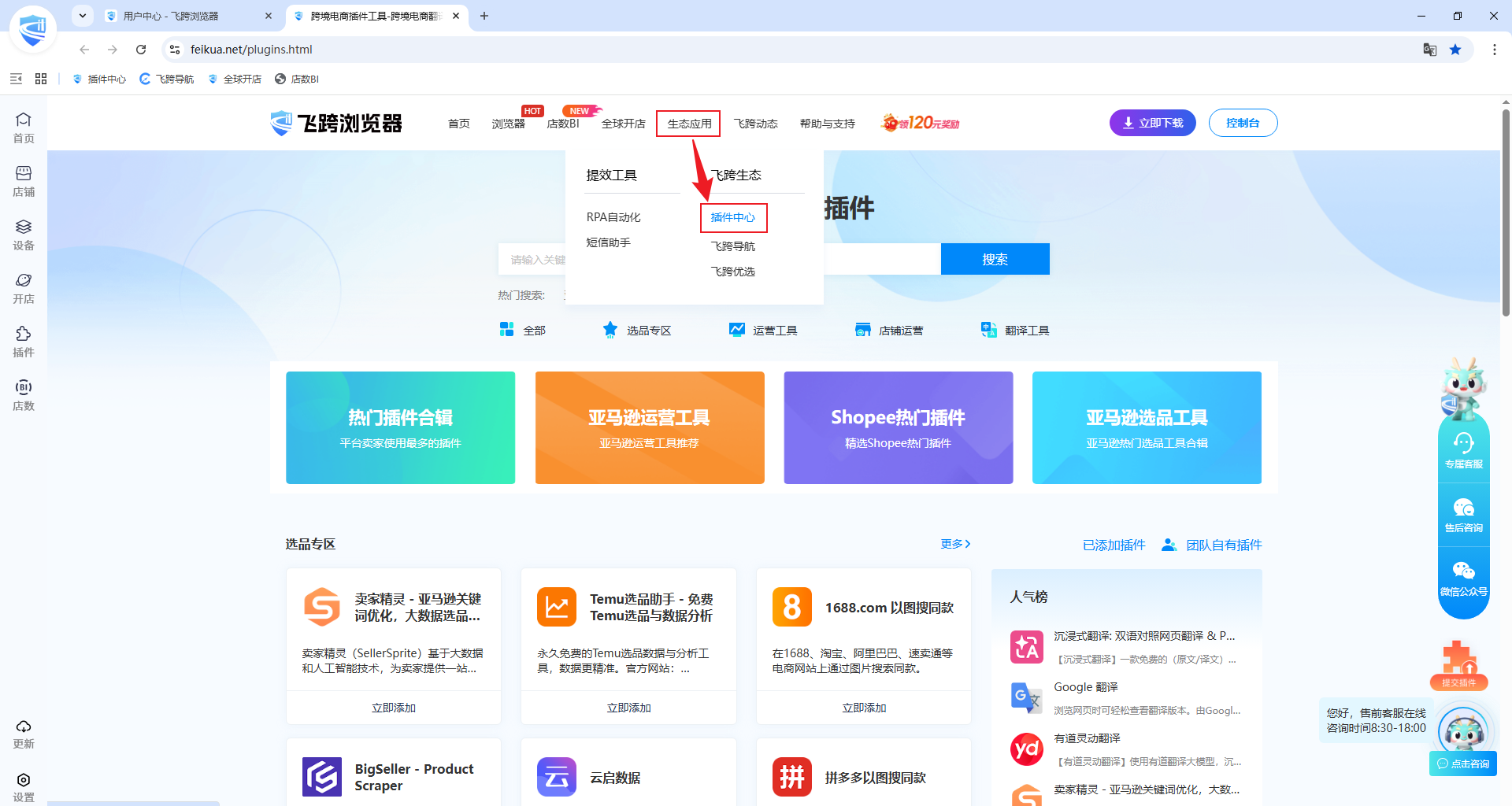Open the 开店 sidebar icon
The width and height of the screenshot is (1512, 806).
(x=24, y=288)
